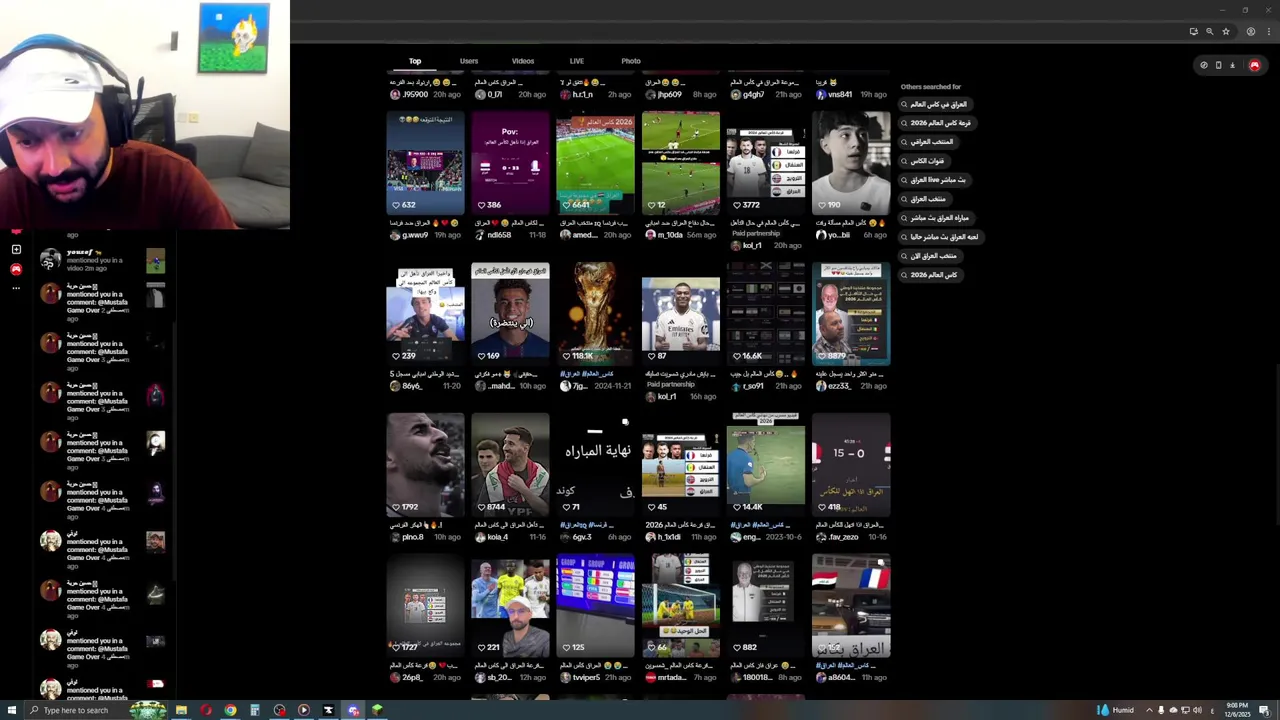Switch to the Users tab
This screenshot has height=720, width=1280.
coord(469,61)
